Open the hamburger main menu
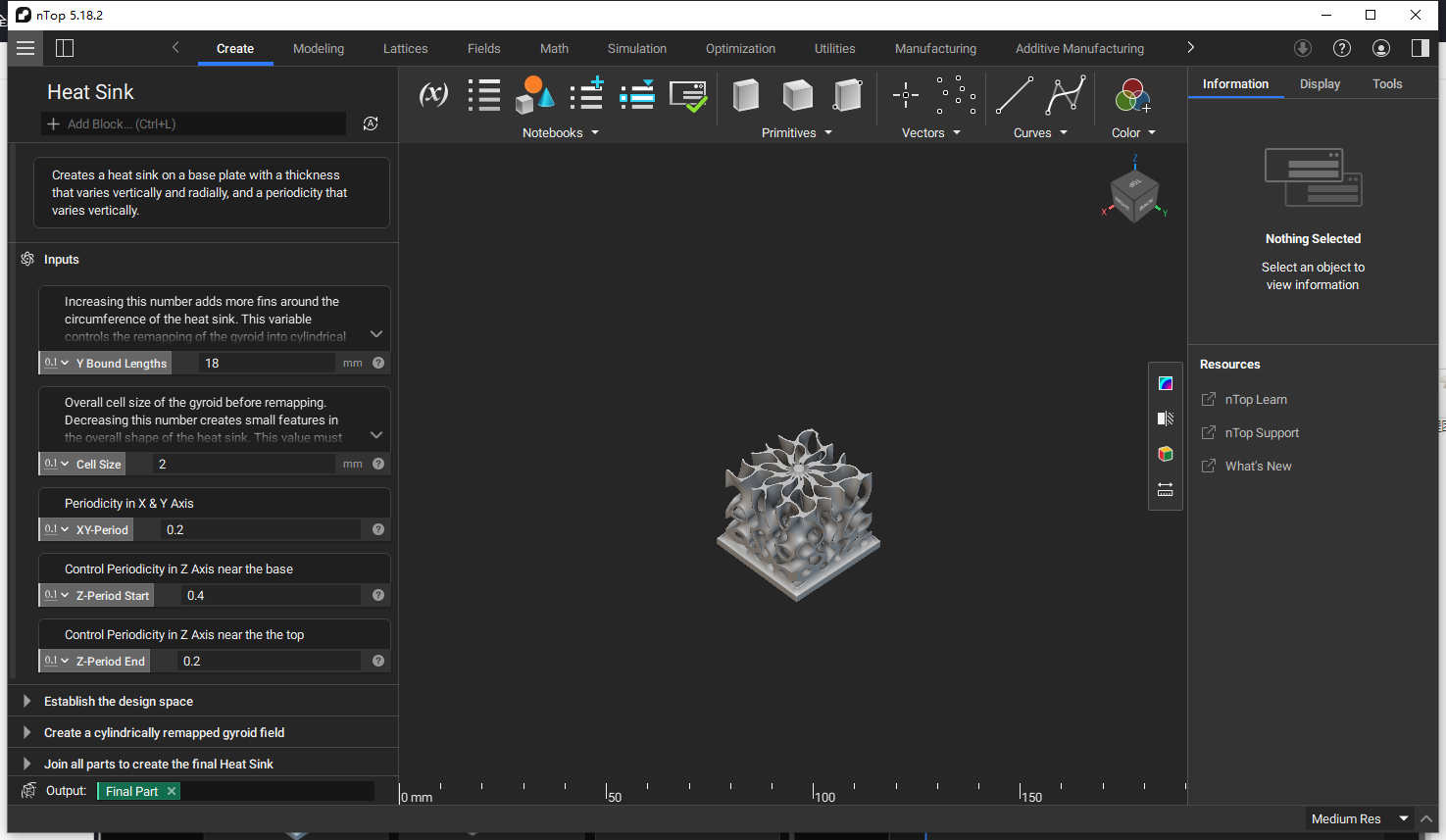 pos(25,48)
